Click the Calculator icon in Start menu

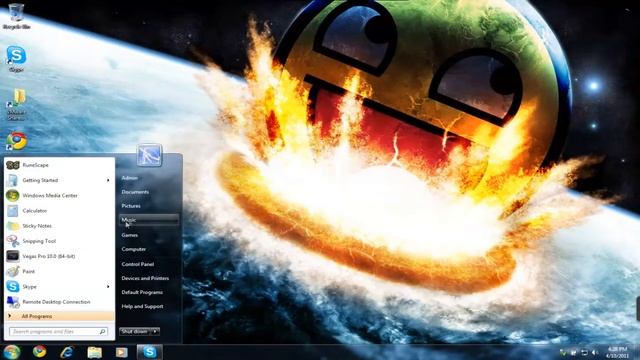pyautogui.click(x=13, y=211)
